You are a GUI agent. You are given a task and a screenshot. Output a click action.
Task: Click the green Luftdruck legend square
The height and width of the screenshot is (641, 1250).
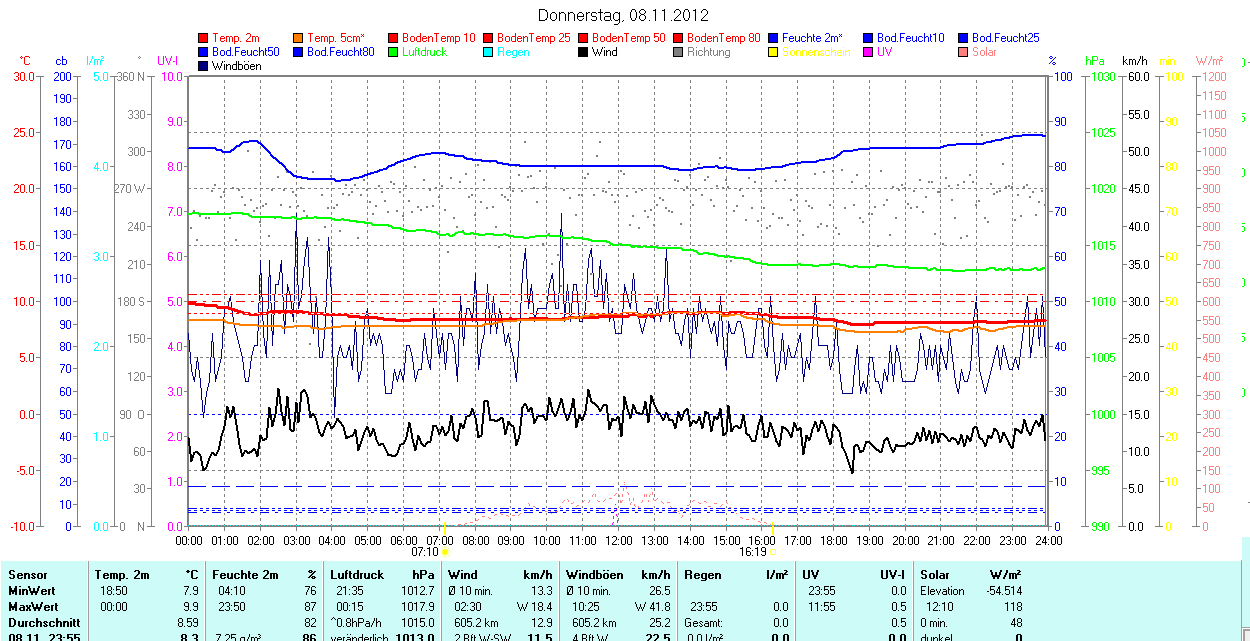click(394, 52)
